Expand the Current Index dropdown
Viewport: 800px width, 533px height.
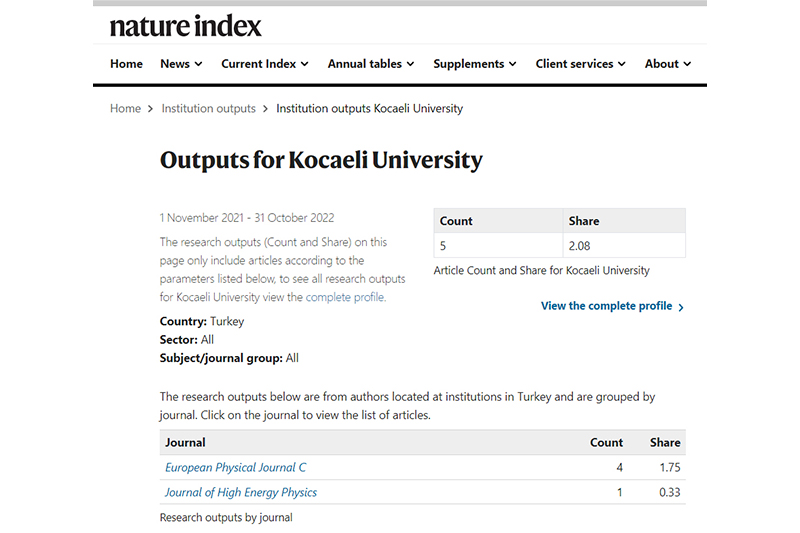click(265, 64)
